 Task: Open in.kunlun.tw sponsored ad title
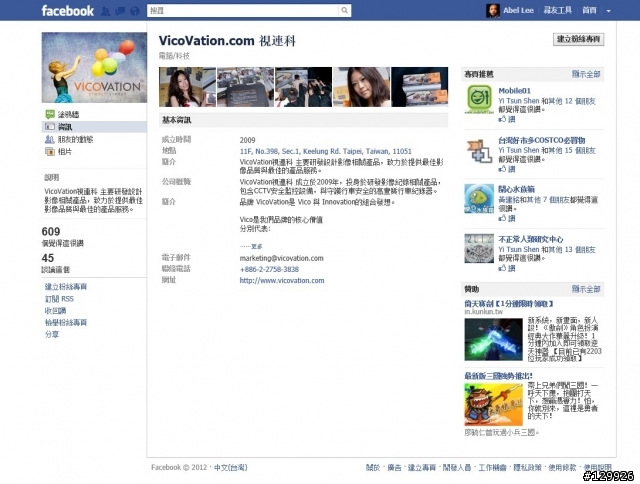pos(509,304)
